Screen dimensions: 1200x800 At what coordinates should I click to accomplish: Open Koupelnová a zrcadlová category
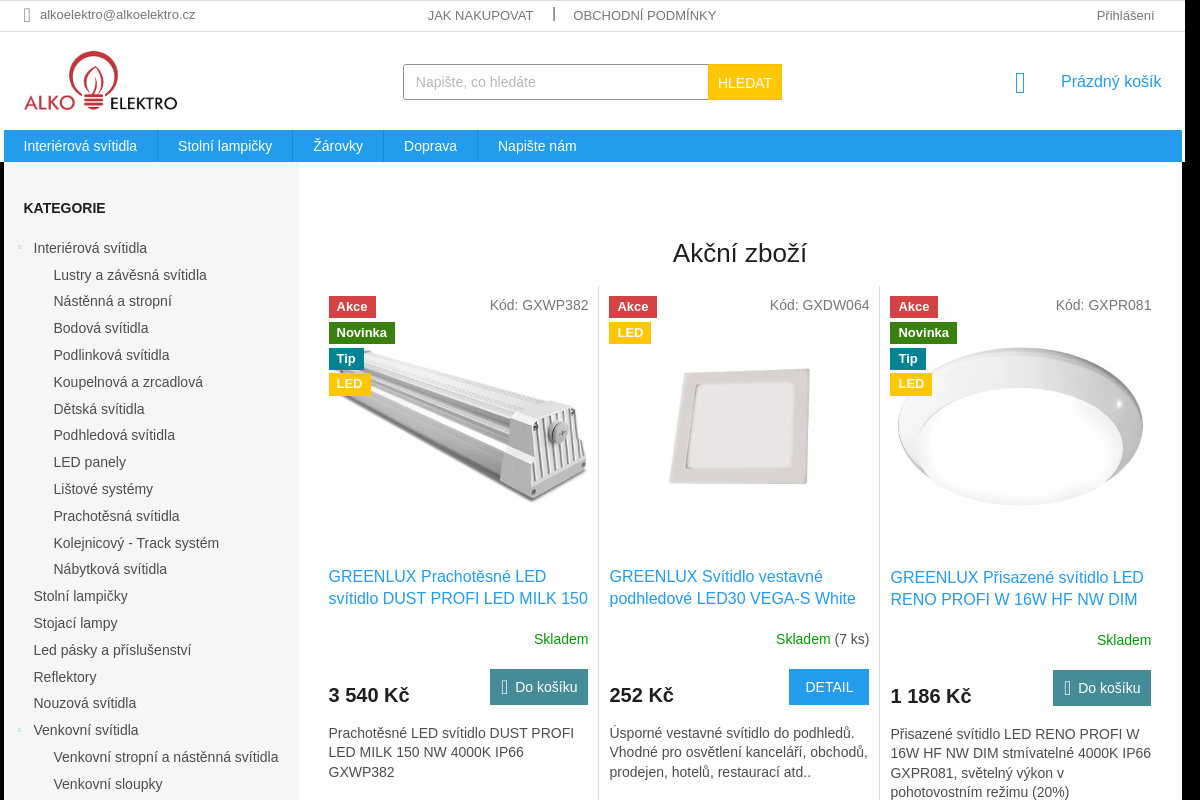128,382
